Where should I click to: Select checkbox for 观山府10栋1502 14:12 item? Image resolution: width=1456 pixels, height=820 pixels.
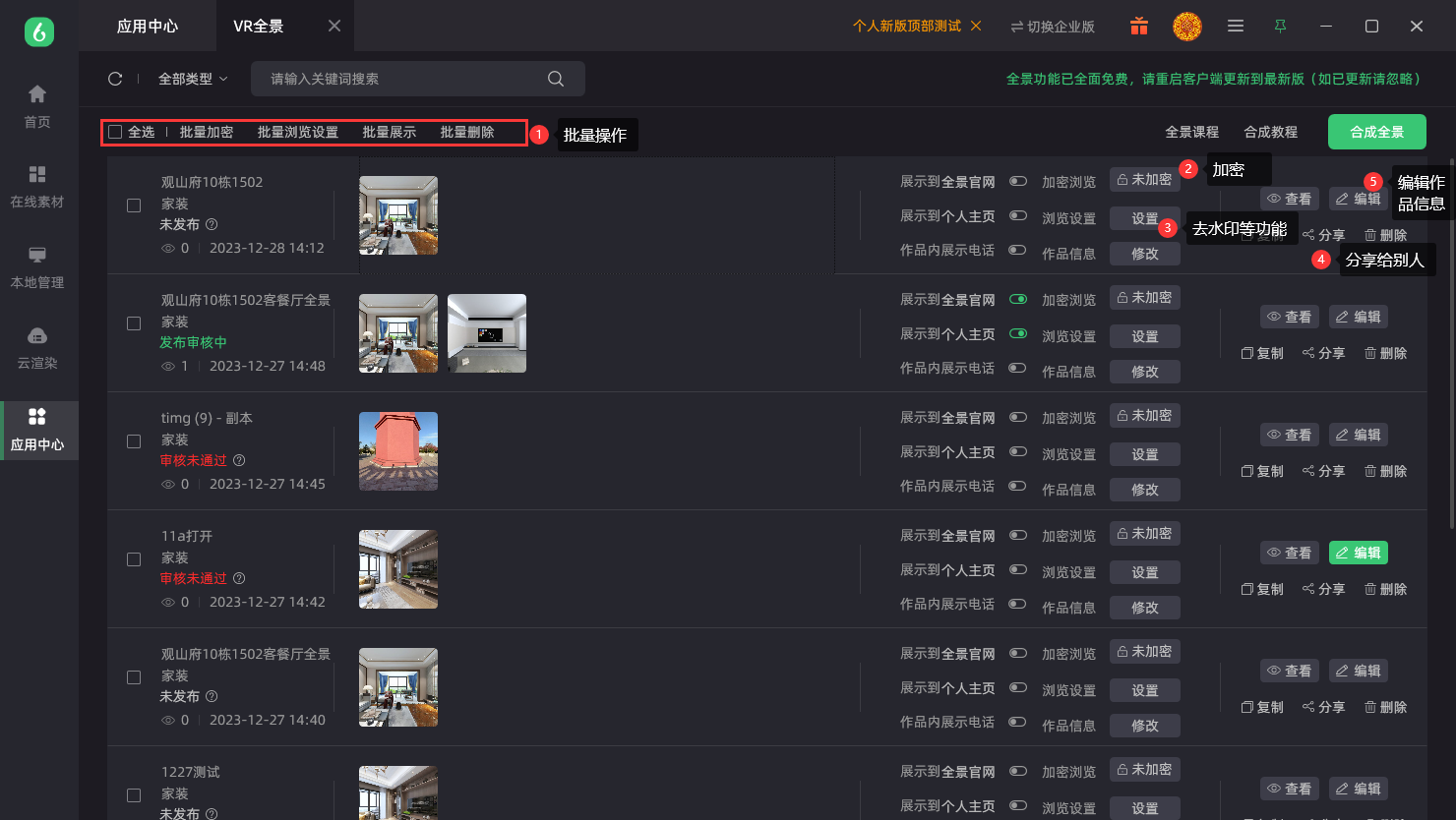pyautogui.click(x=134, y=205)
